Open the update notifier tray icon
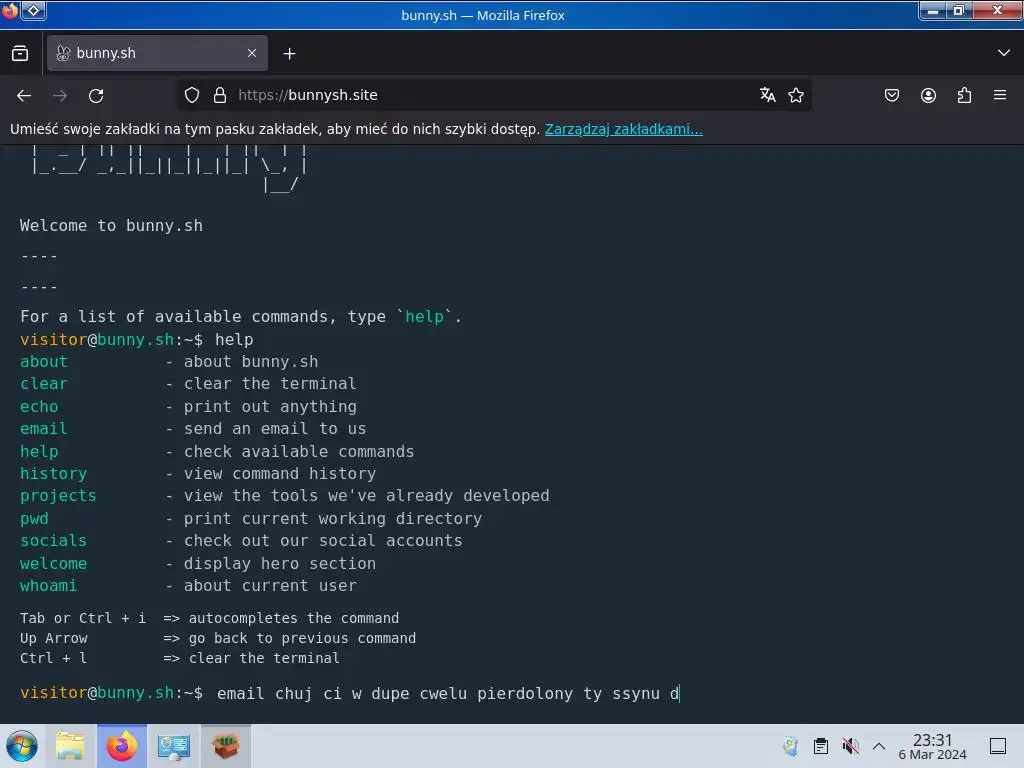Screen dimensions: 1024x768 [790, 746]
